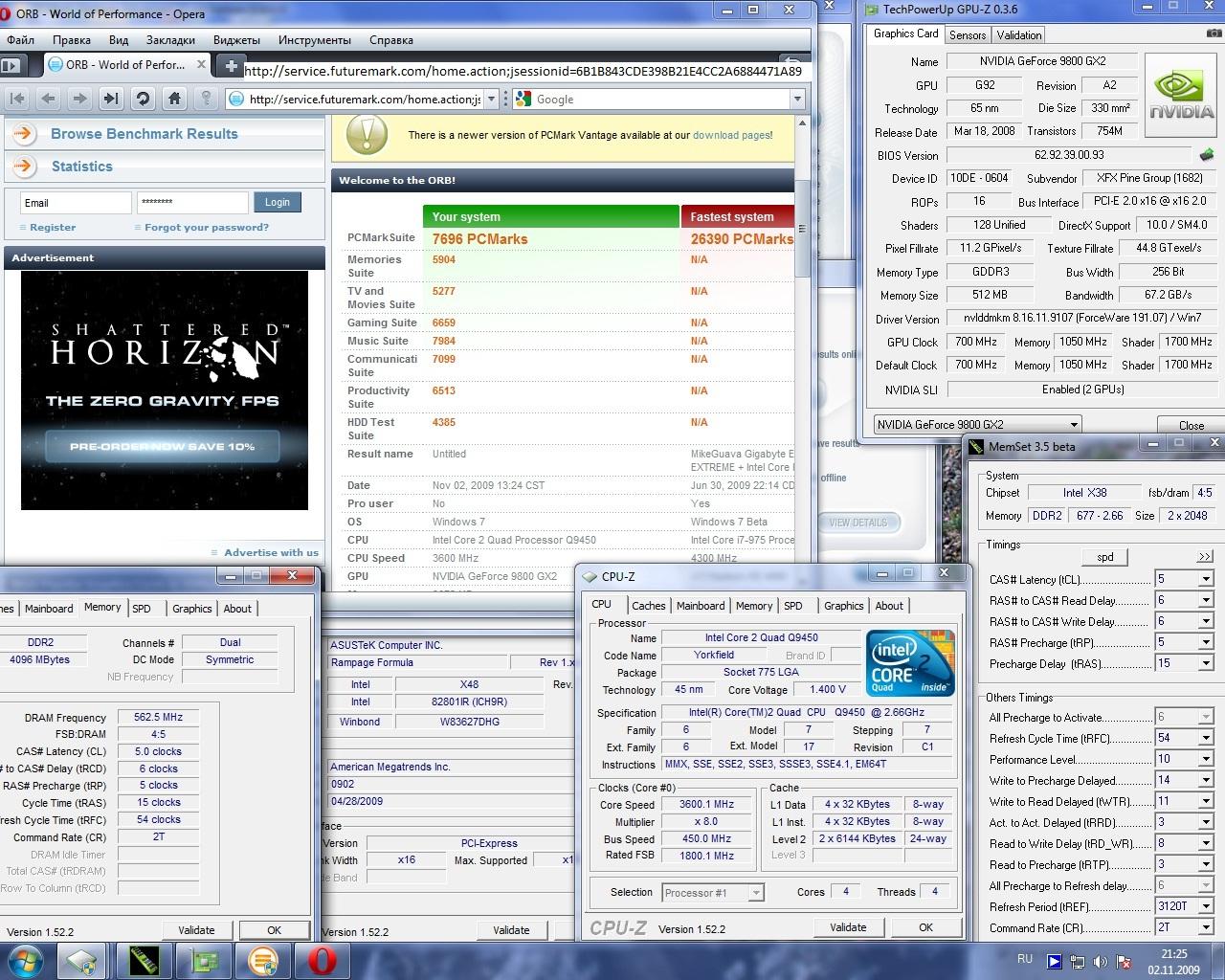Click the GPU-Z BIOS save chip icon
The width and height of the screenshot is (1225, 980).
point(1207,154)
